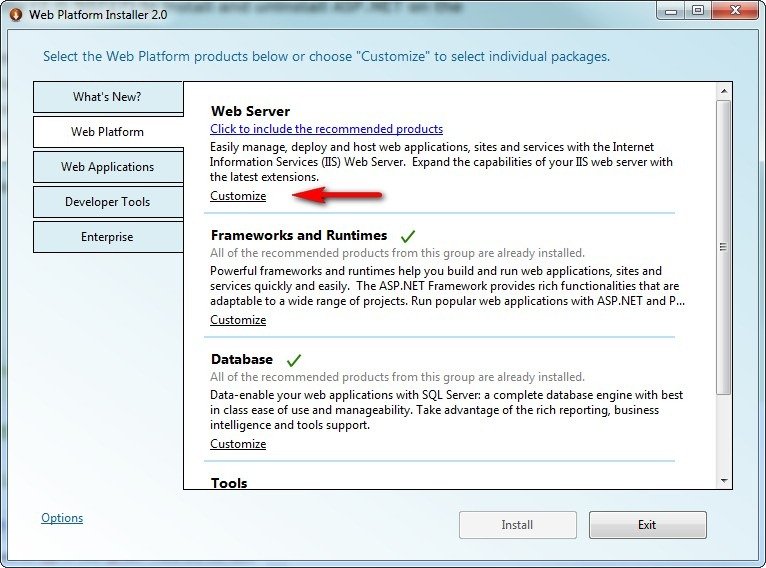Click the green checkmark beside Frameworks and Runtimes
The image size is (766, 568).
pyautogui.click(x=407, y=236)
